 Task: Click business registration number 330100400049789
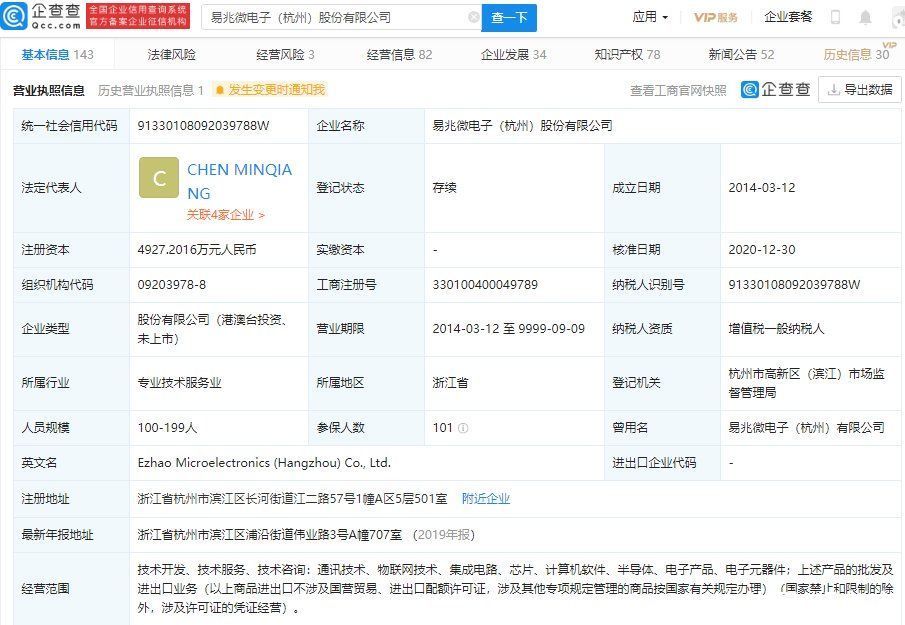pos(485,285)
